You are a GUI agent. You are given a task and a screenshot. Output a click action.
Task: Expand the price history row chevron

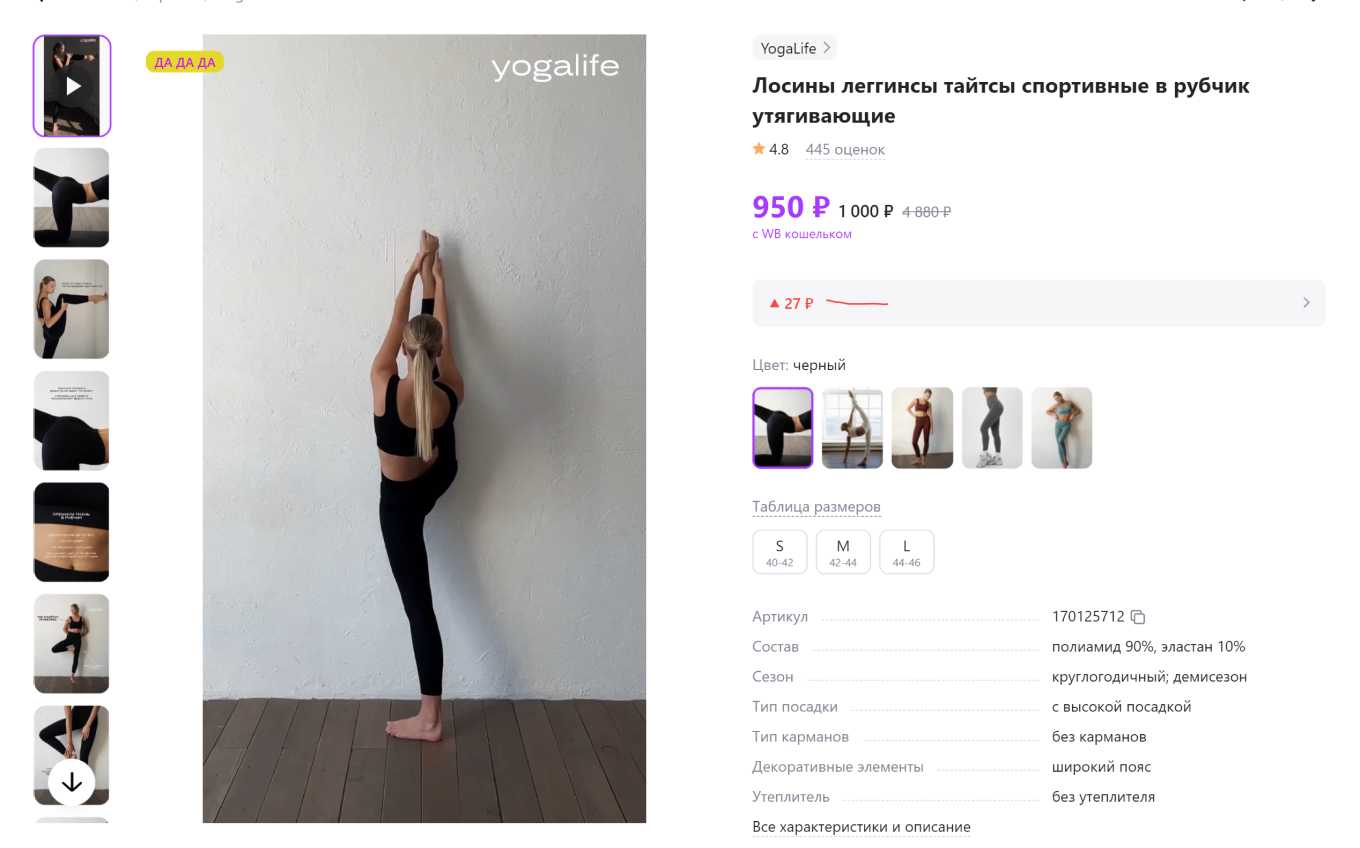point(1305,303)
